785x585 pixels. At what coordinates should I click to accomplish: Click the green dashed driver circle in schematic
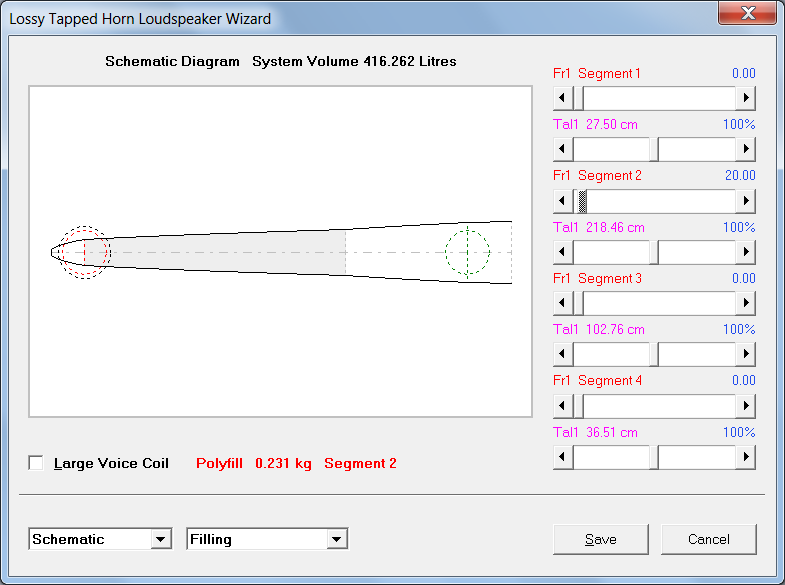[x=468, y=252]
